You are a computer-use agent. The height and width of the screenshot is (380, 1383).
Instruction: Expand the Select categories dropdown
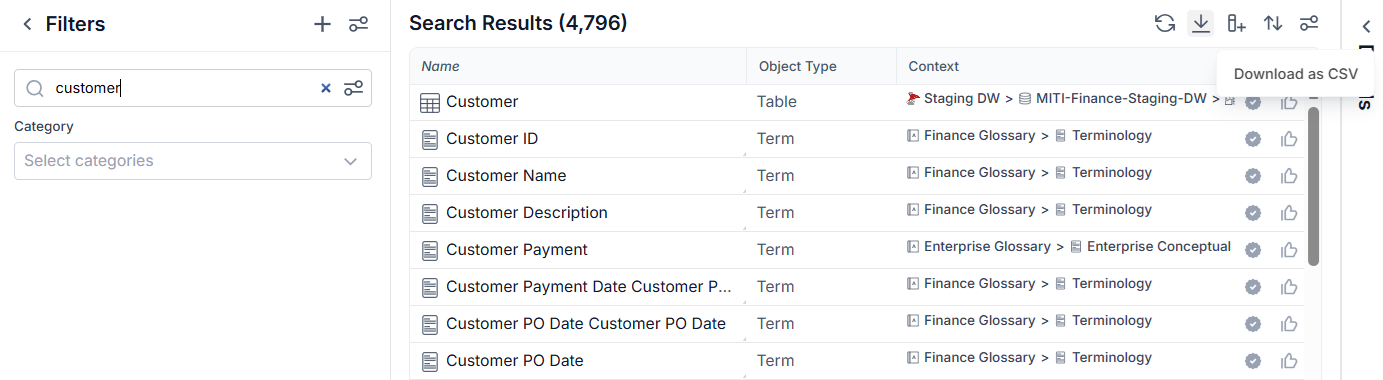193,161
